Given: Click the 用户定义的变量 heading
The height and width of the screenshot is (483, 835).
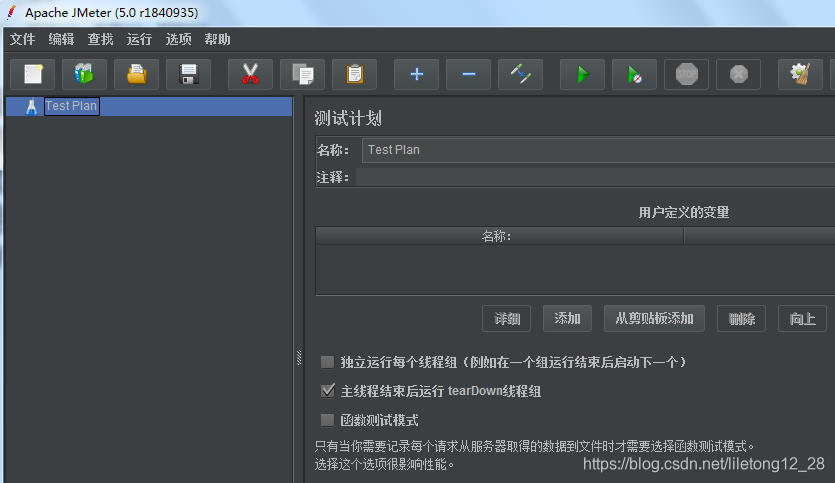Looking at the screenshot, I should 684,212.
